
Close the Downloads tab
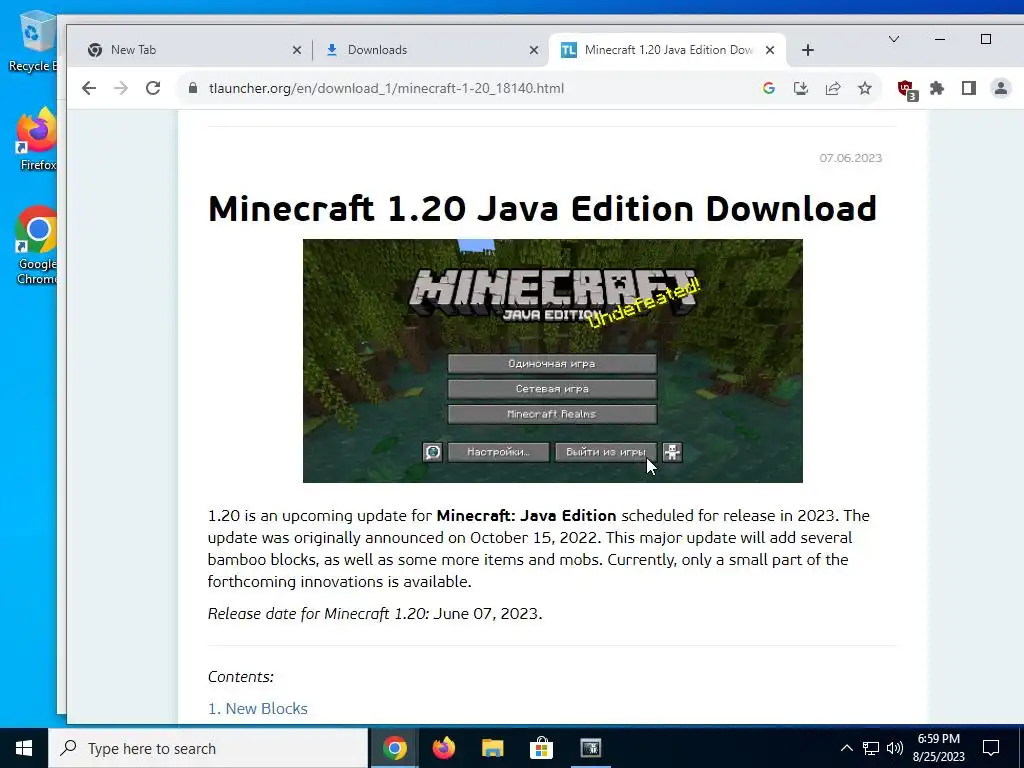coord(534,50)
